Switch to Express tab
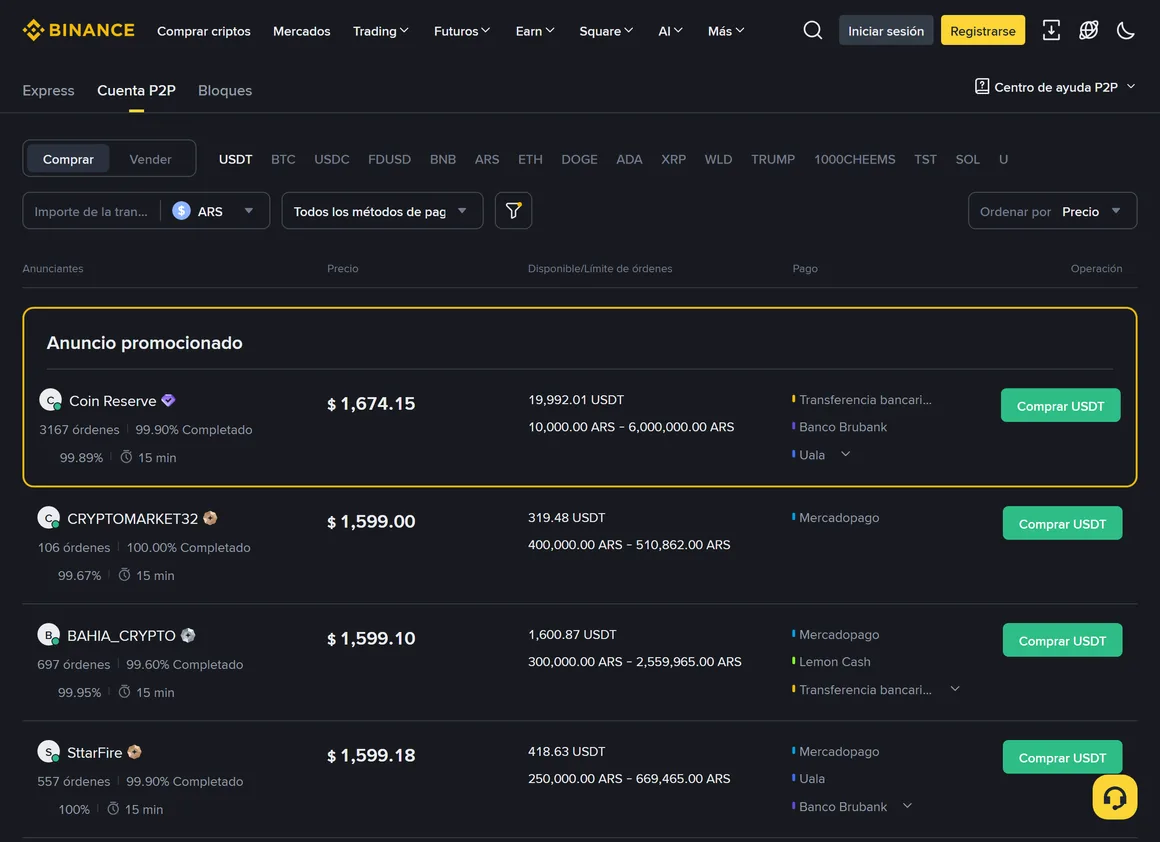Screen dimensions: 1160x842 [x=48, y=90]
